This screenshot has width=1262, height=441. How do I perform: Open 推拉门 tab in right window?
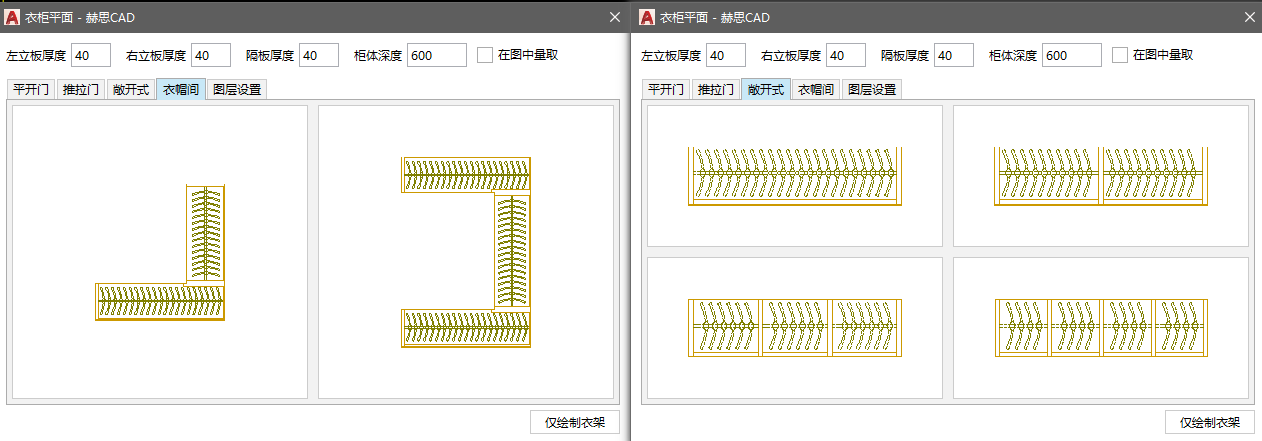click(x=716, y=90)
